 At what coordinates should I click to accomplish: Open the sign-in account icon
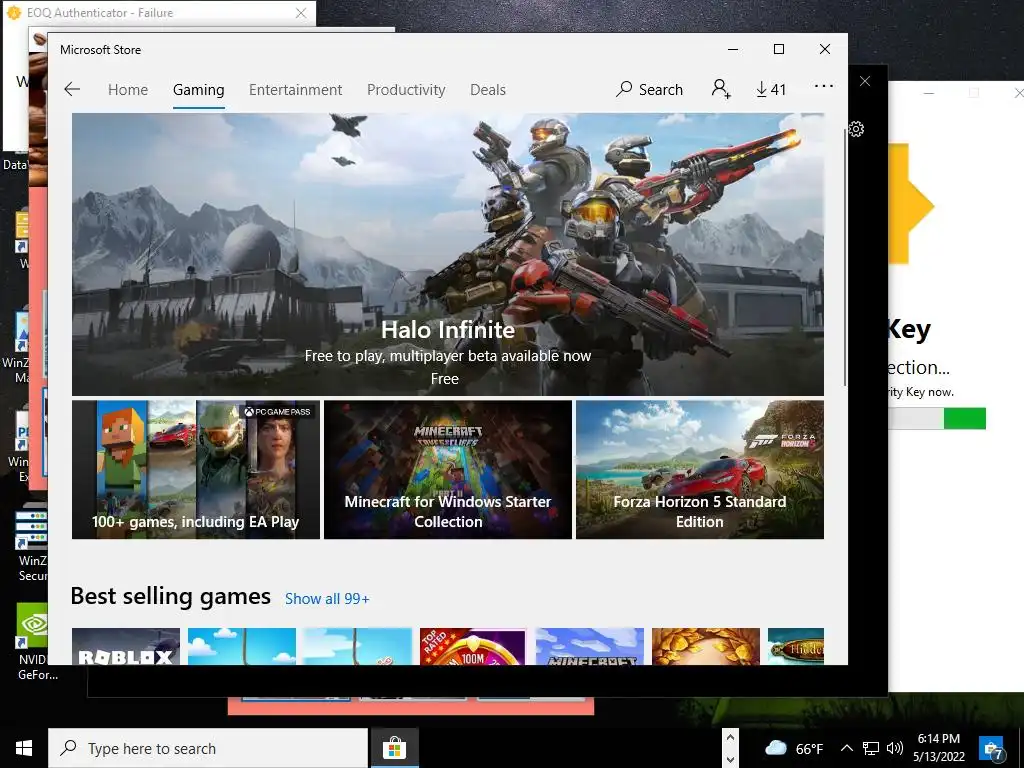pyautogui.click(x=721, y=89)
